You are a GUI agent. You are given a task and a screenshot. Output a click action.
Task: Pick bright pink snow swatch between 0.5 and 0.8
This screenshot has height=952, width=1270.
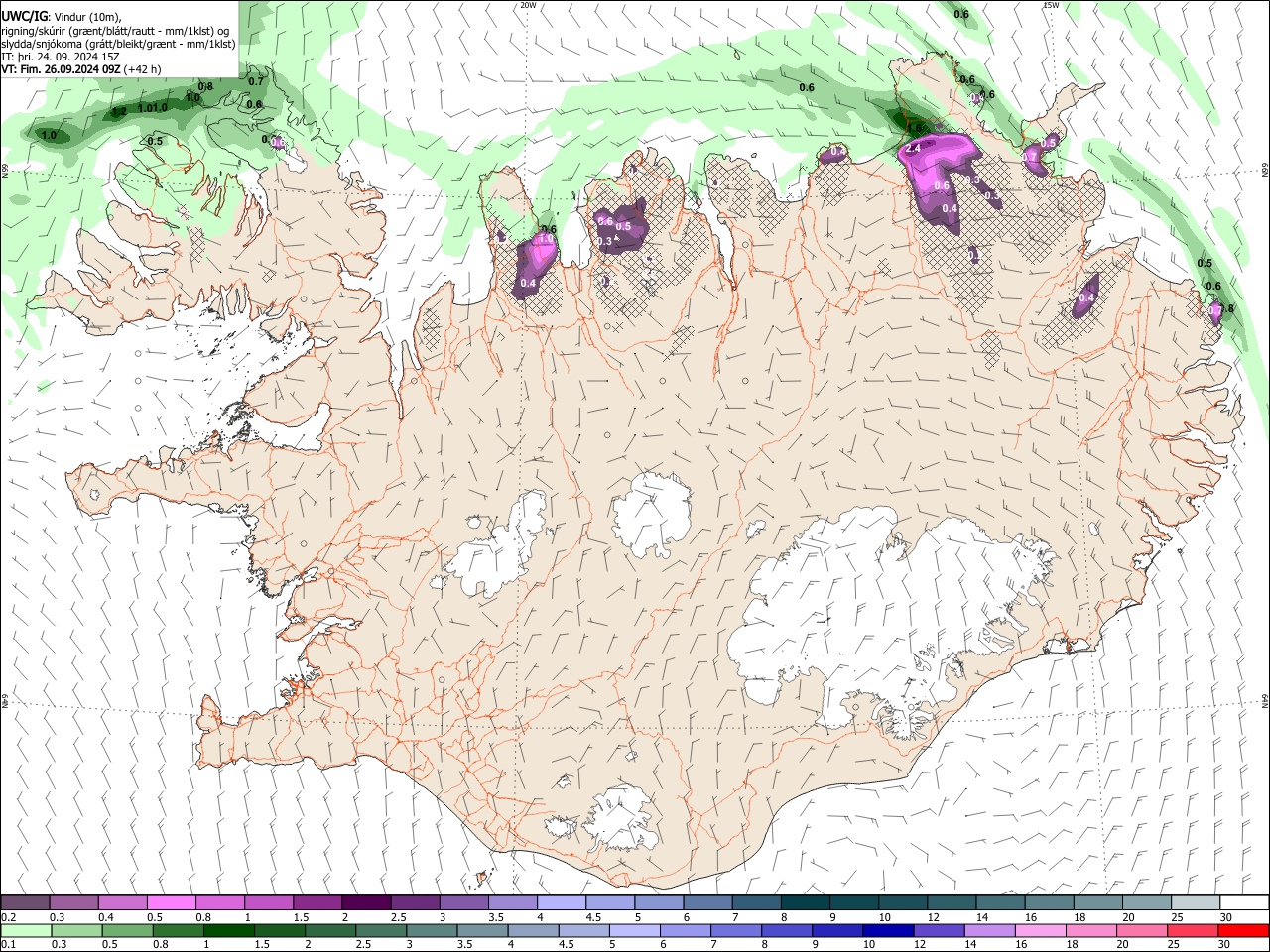point(171,902)
